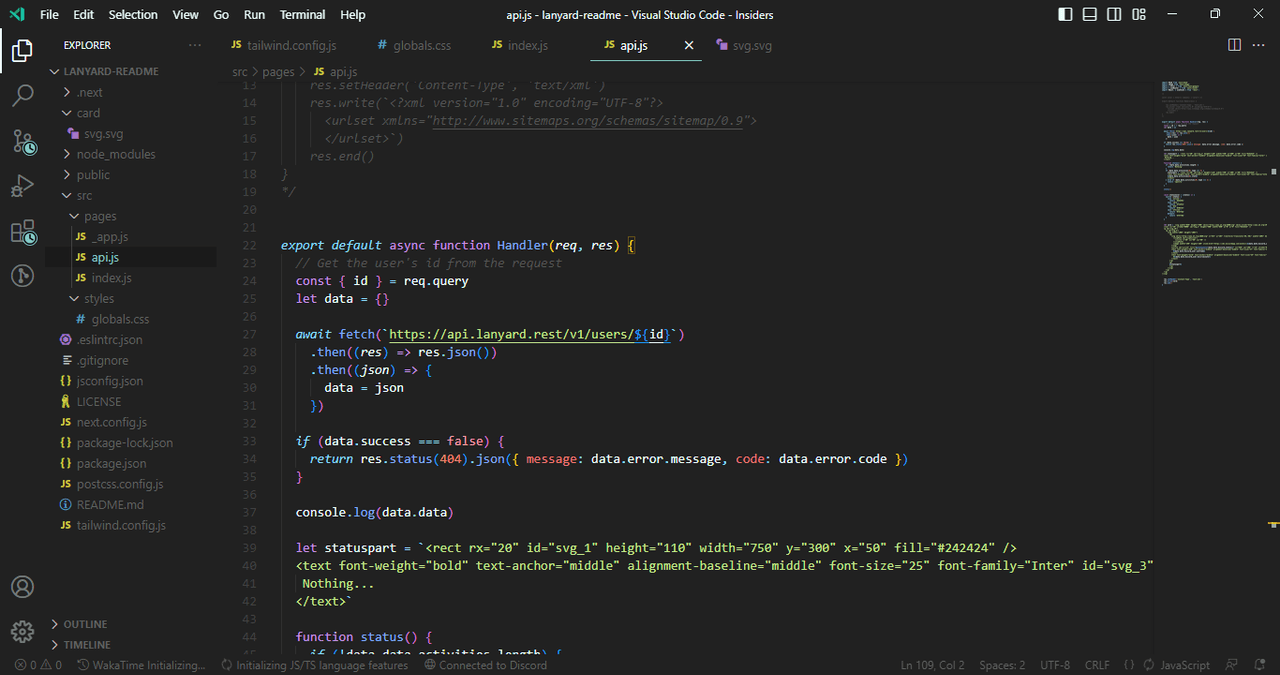Screen dimensions: 1280x675
Task: Switch to the globals.css tab
Action: pos(413,45)
